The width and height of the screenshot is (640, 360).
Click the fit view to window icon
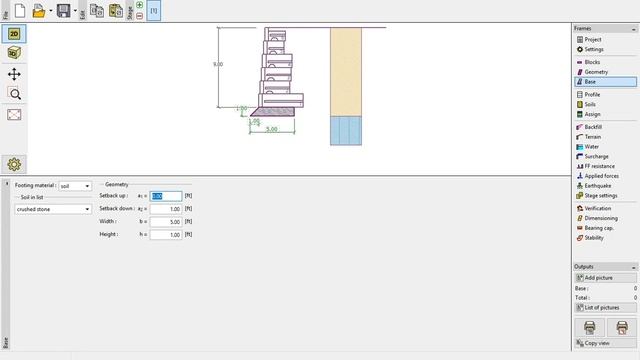(x=14, y=115)
